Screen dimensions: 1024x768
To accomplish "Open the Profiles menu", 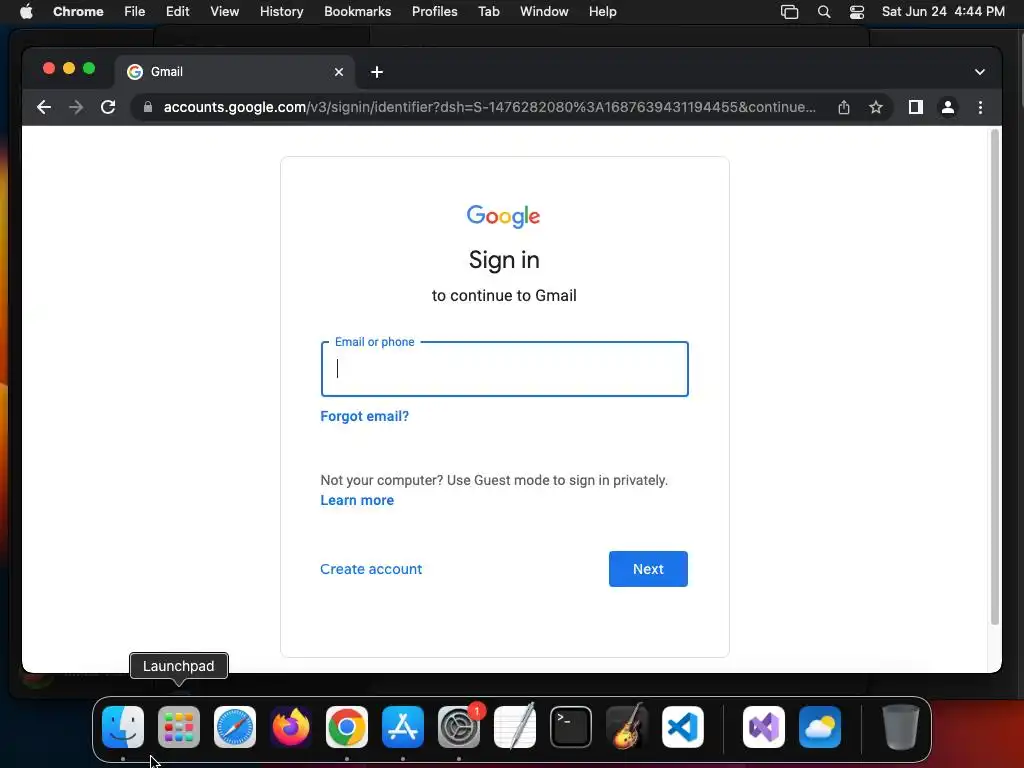I will point(434,12).
